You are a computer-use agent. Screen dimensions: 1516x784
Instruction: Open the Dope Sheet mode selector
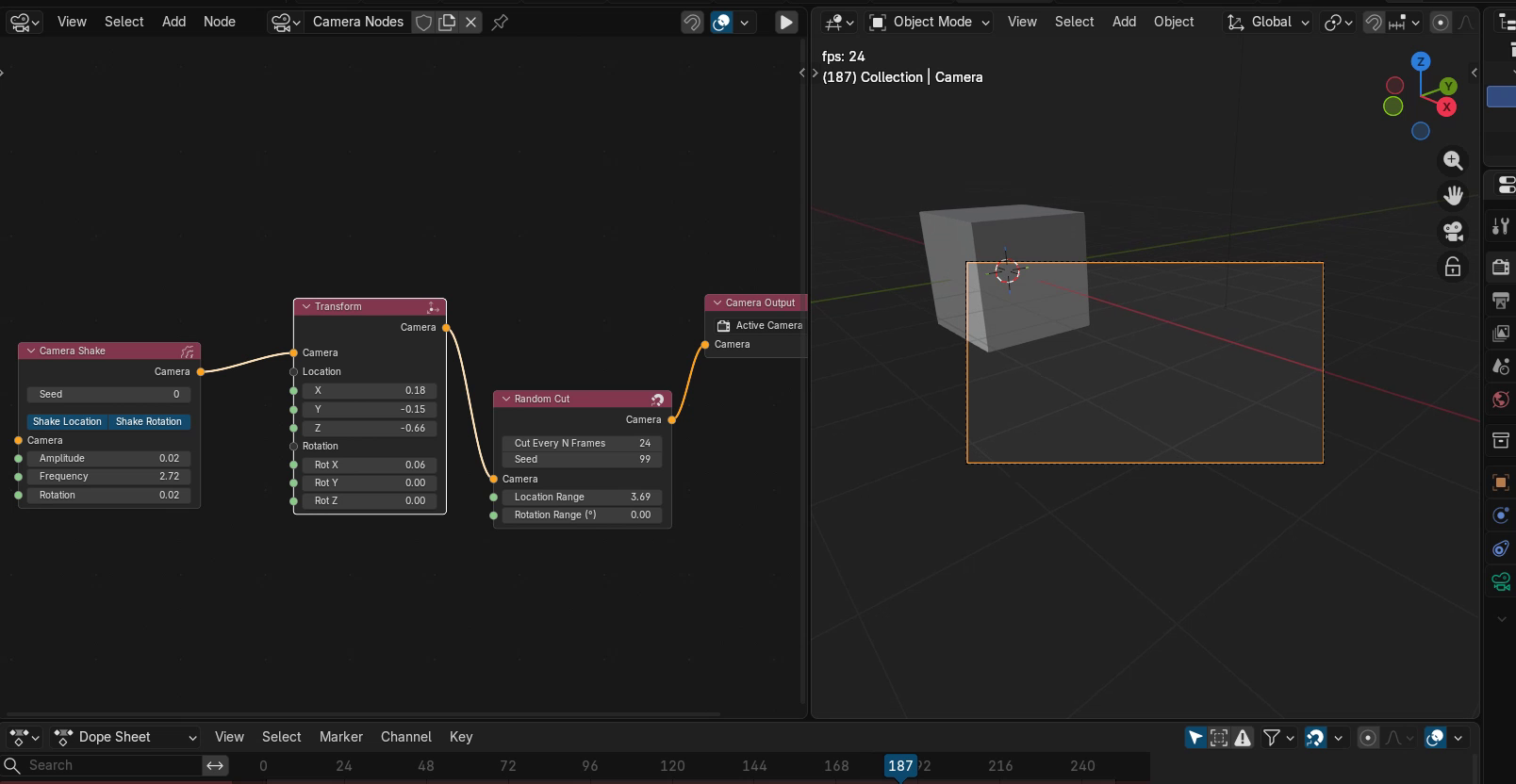click(125, 737)
